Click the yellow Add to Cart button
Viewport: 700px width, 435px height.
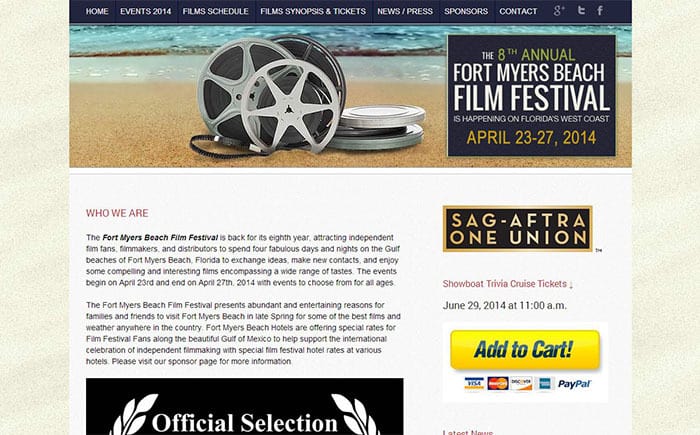coord(525,350)
